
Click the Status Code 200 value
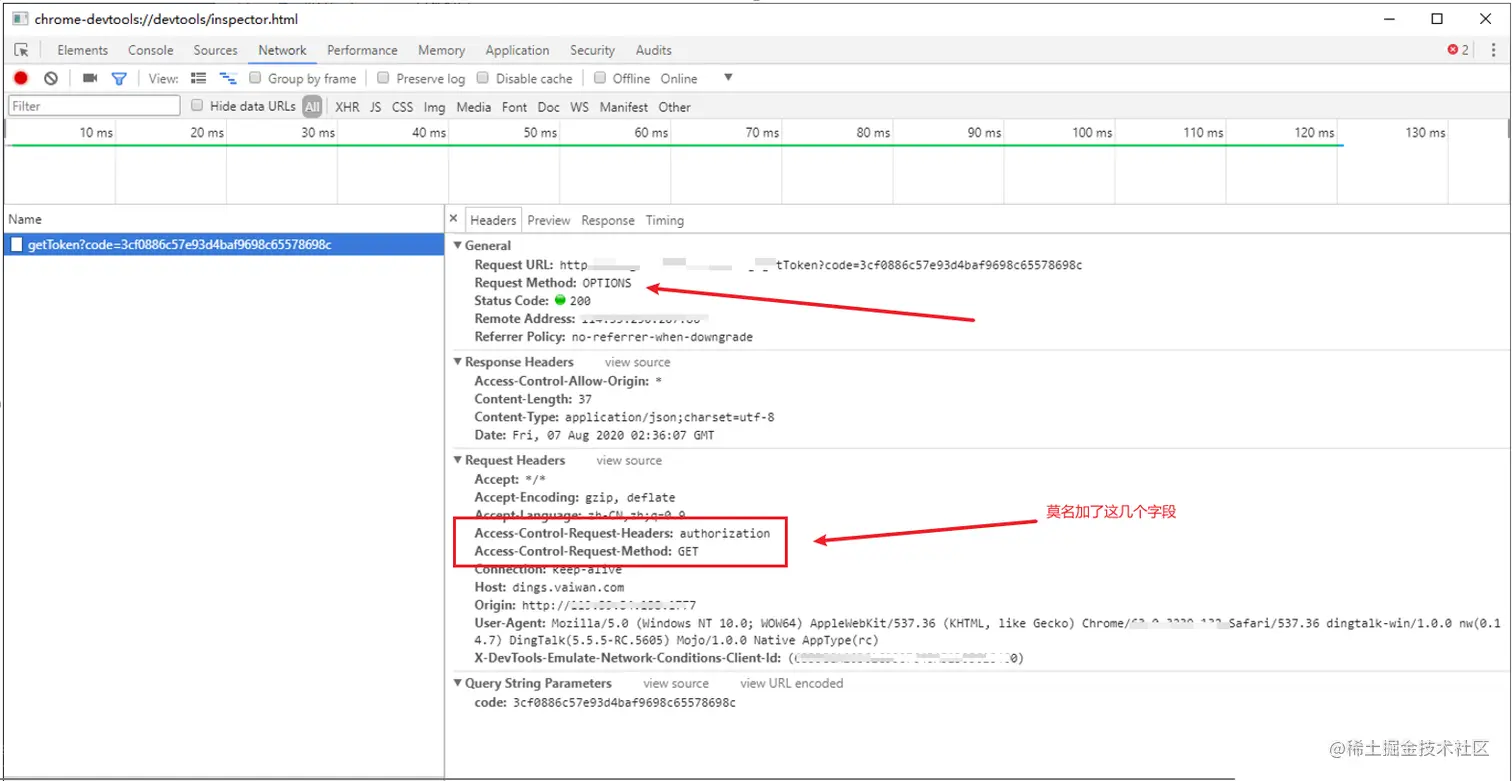pyautogui.click(x=580, y=300)
